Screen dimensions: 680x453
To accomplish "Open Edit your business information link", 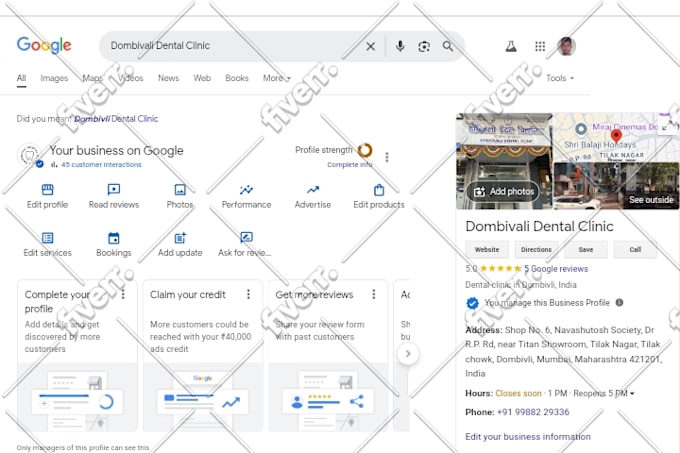I will 528,437.
